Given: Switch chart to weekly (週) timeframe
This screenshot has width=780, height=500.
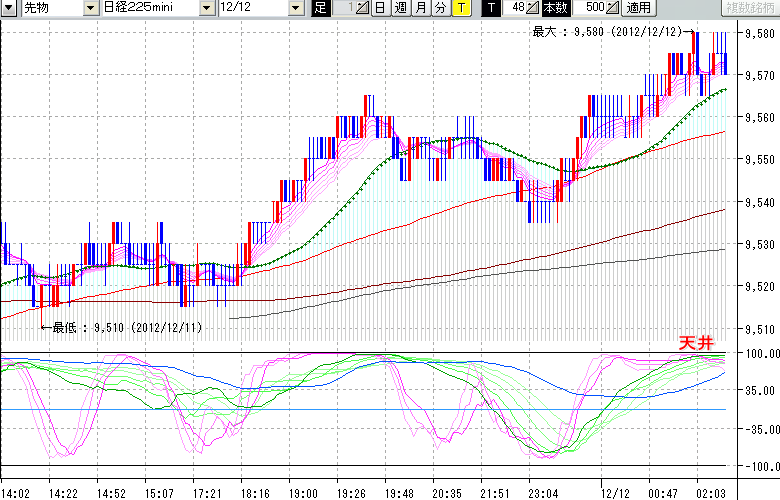Looking at the screenshot, I should [x=400, y=8].
